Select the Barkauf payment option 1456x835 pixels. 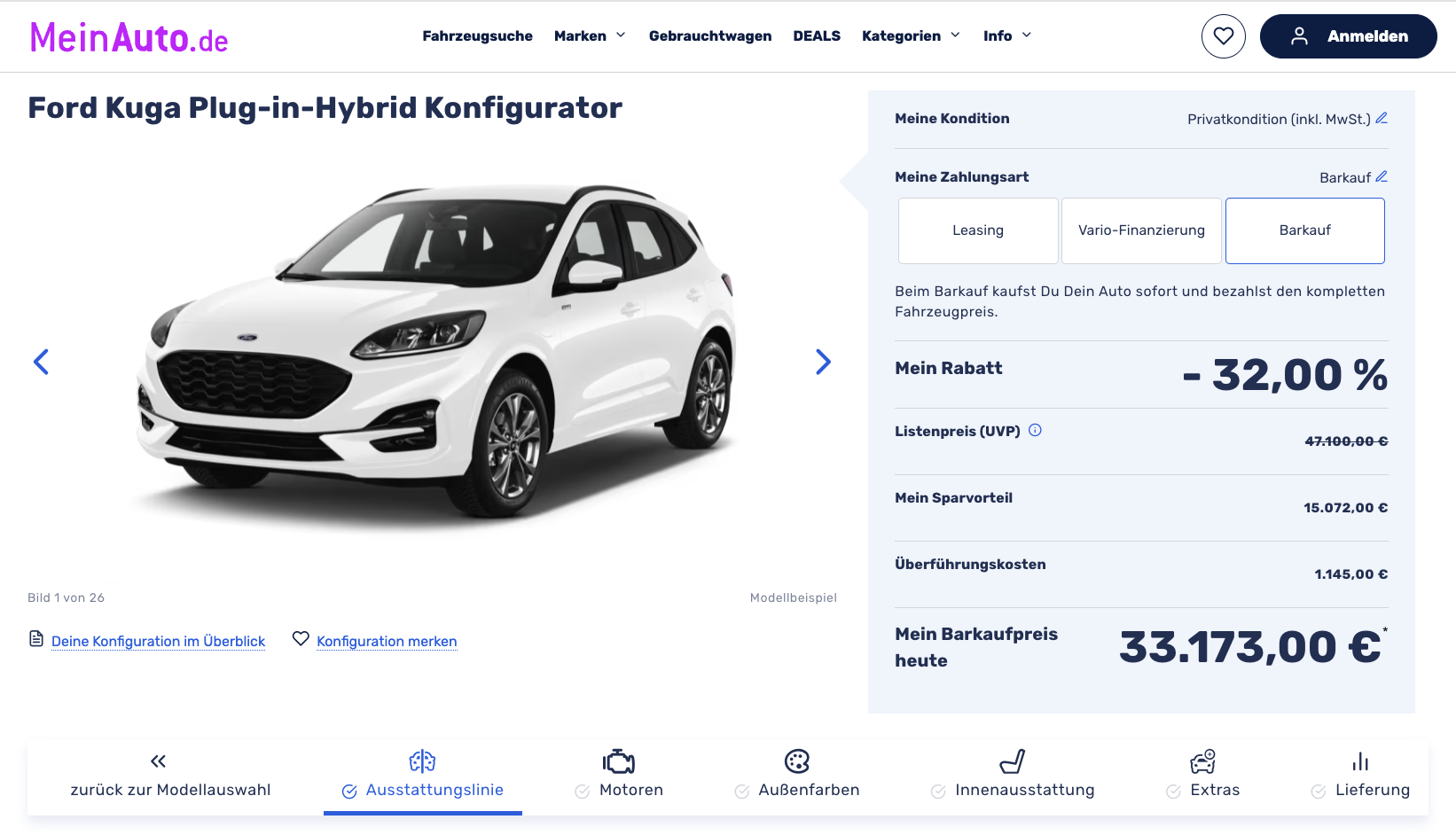click(x=1304, y=230)
